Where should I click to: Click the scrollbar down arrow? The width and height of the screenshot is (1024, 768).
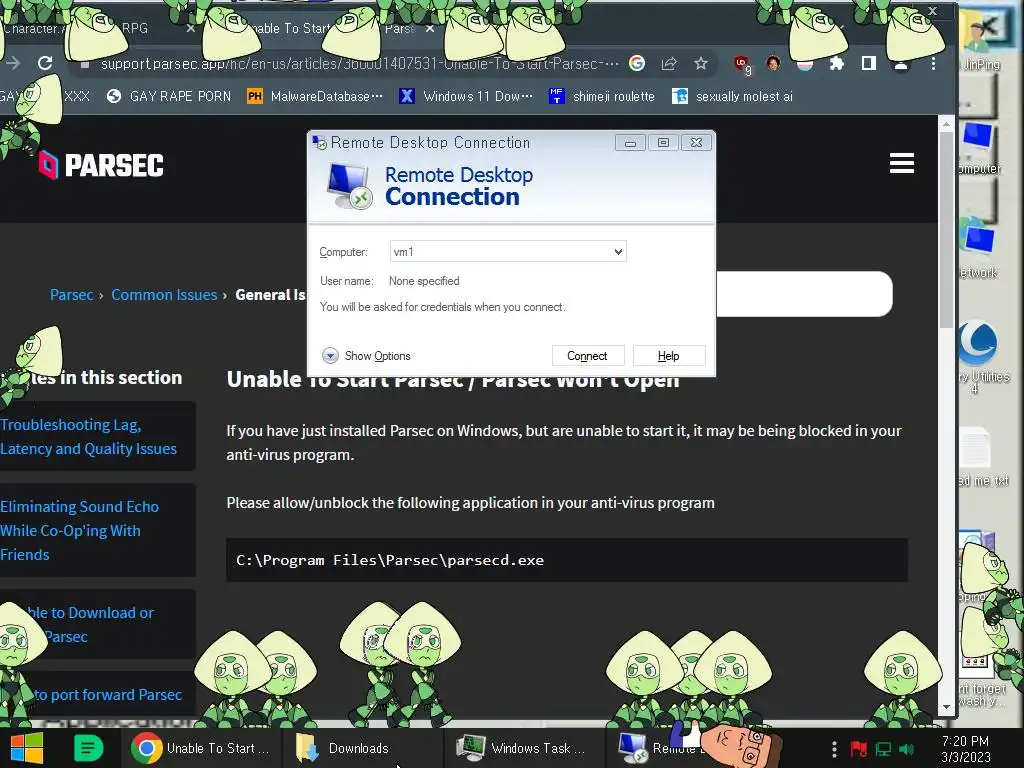click(947, 707)
